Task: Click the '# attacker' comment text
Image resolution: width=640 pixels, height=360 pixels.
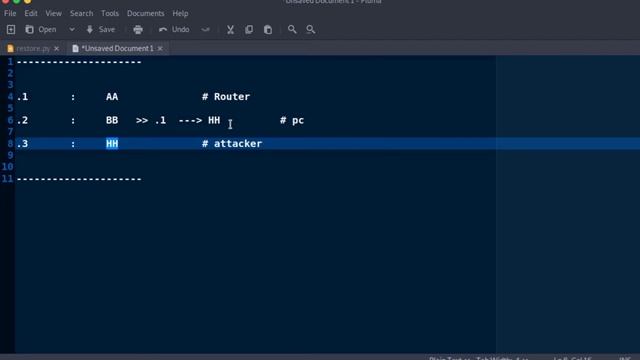Action: pos(232,144)
